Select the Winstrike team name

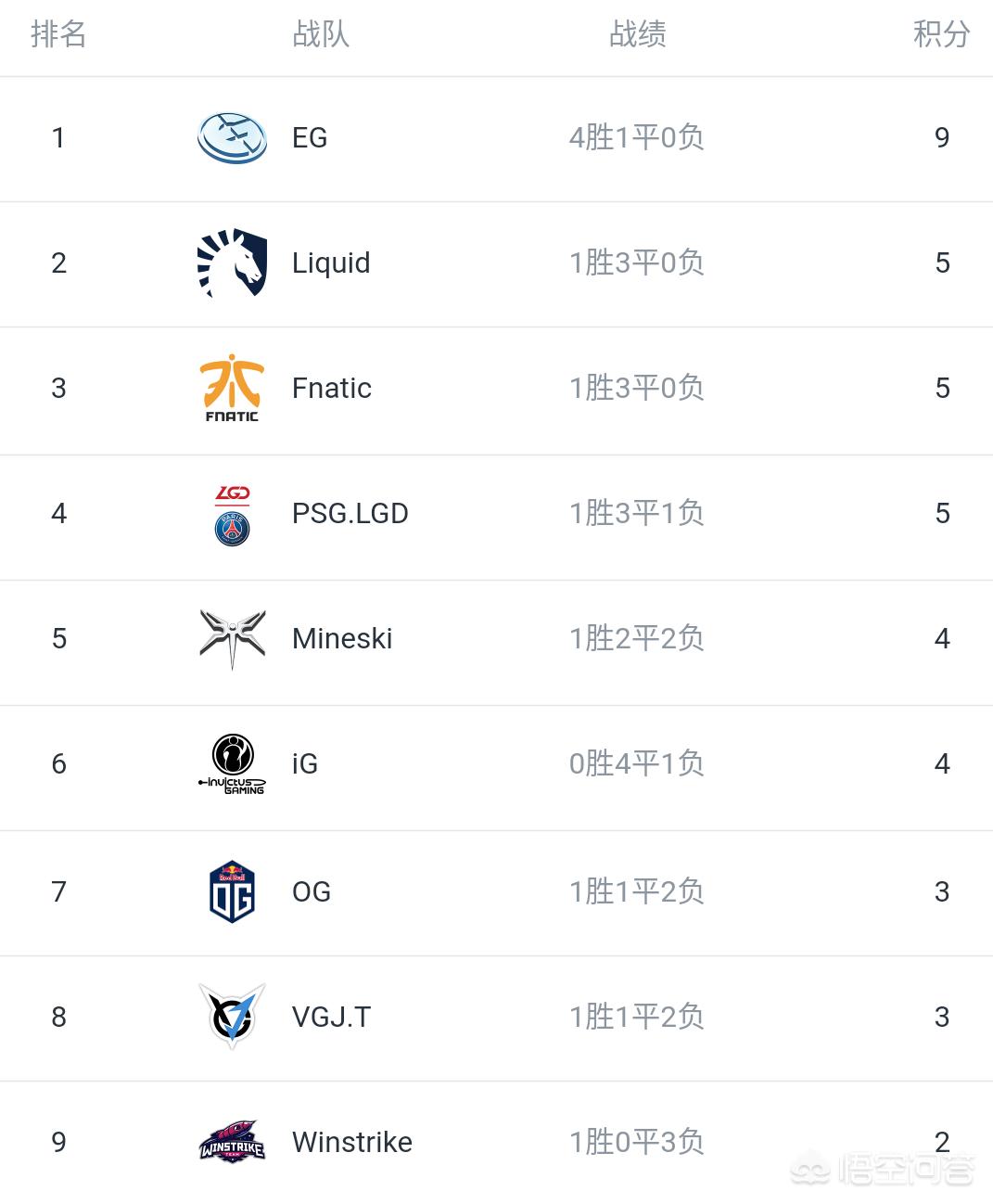click(352, 1142)
